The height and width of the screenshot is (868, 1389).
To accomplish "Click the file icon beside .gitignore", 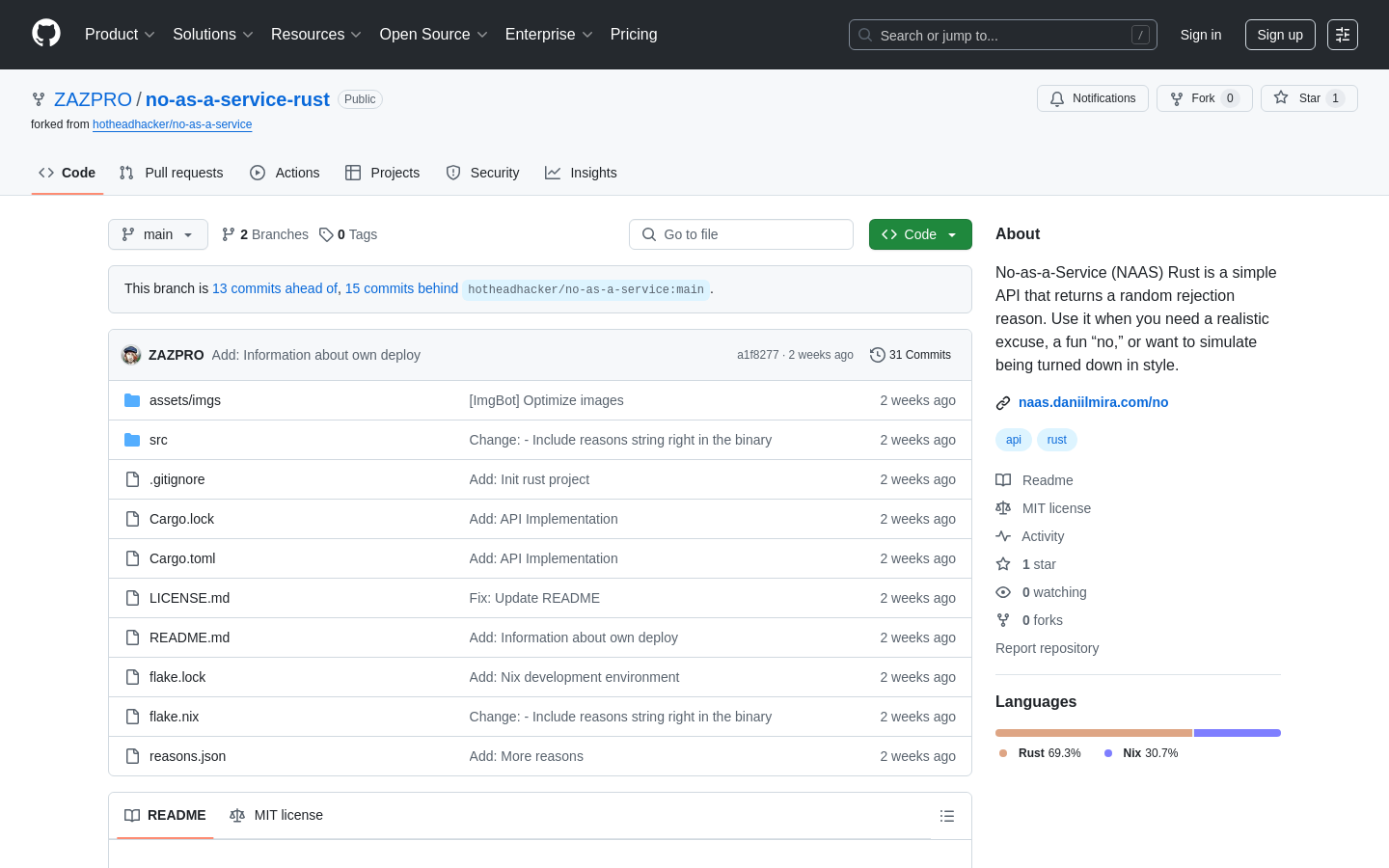I will (132, 479).
